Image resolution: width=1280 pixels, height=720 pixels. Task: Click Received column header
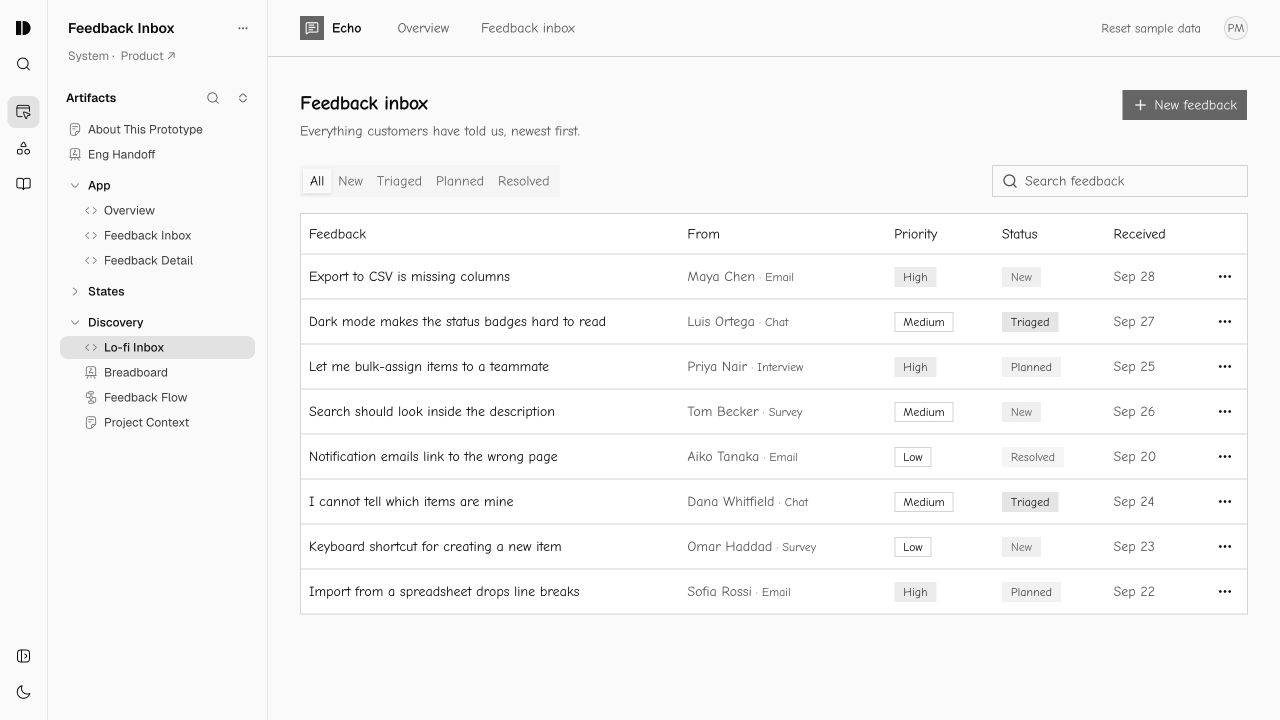pyautogui.click(x=1139, y=234)
